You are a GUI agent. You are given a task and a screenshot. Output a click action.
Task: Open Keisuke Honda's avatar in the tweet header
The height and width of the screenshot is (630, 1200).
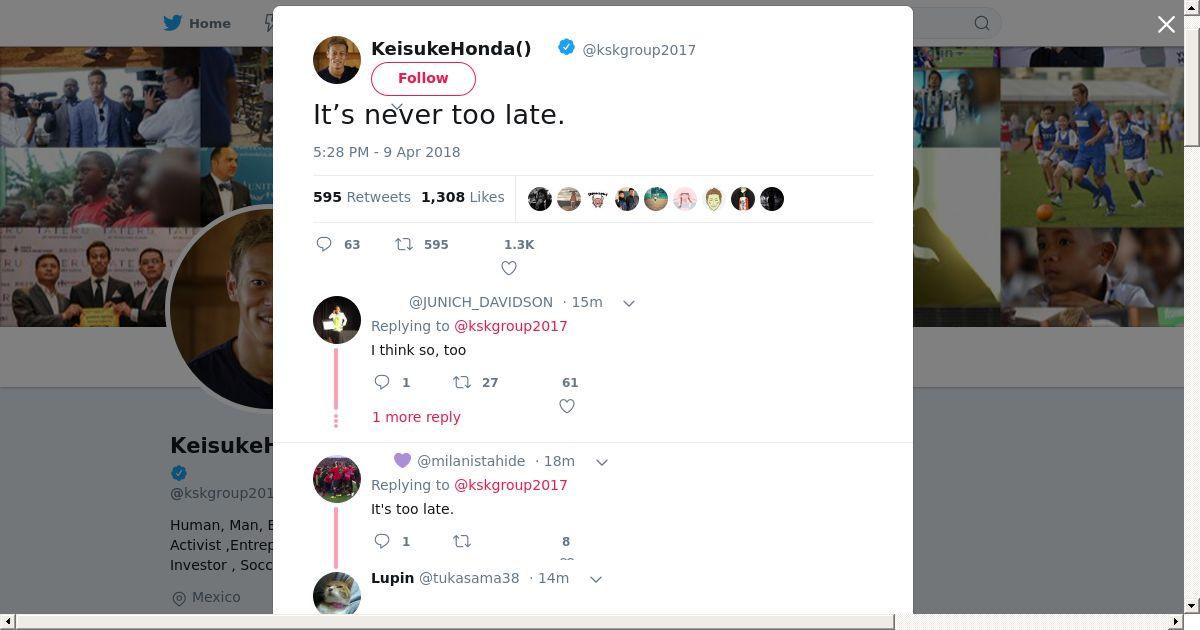pos(337,60)
